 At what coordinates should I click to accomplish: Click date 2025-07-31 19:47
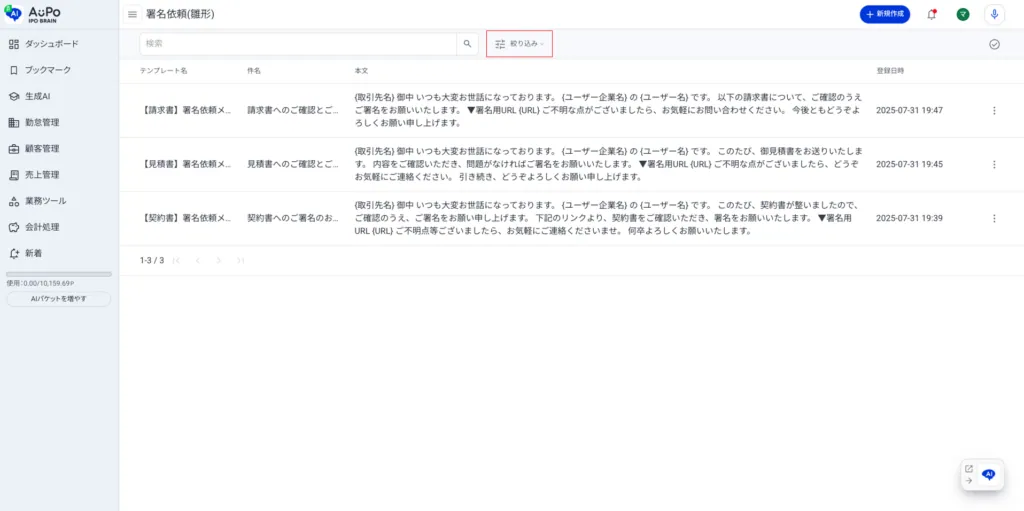click(x=909, y=110)
